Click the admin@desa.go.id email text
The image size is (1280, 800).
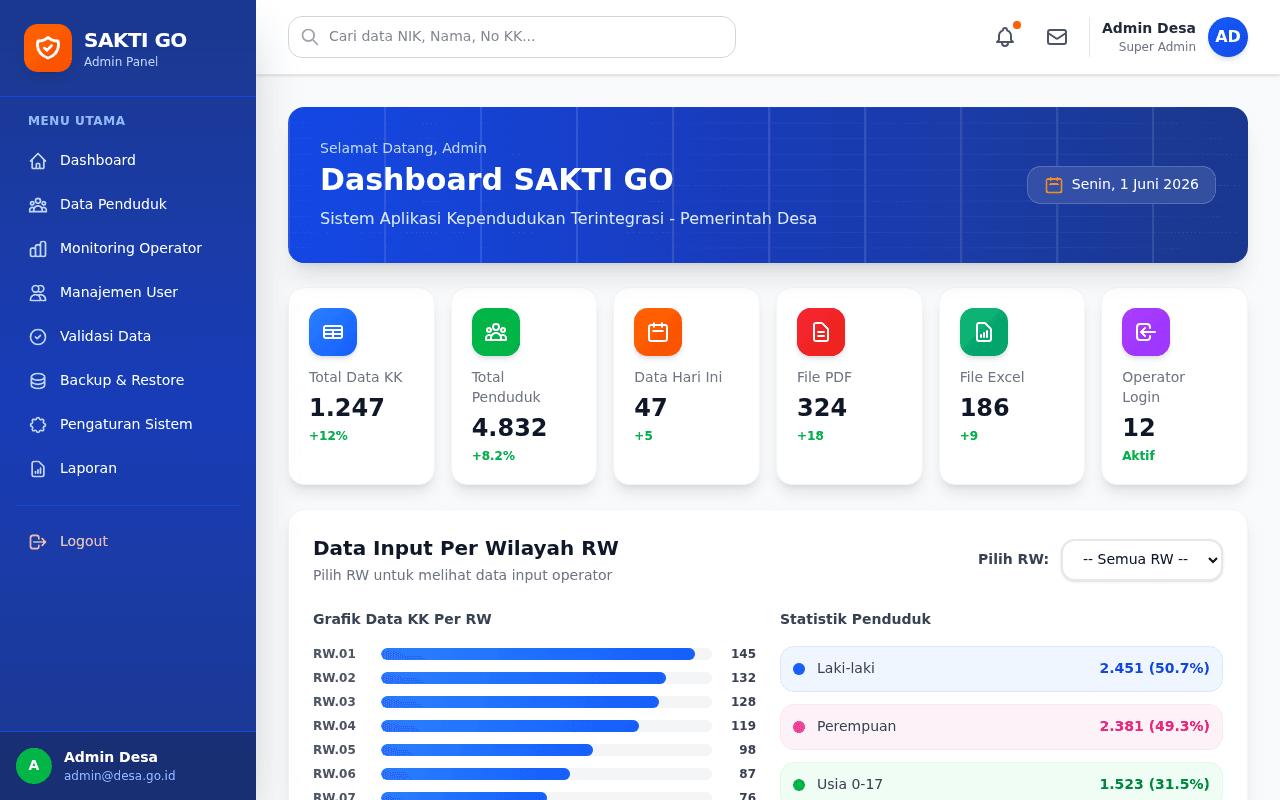(x=120, y=776)
